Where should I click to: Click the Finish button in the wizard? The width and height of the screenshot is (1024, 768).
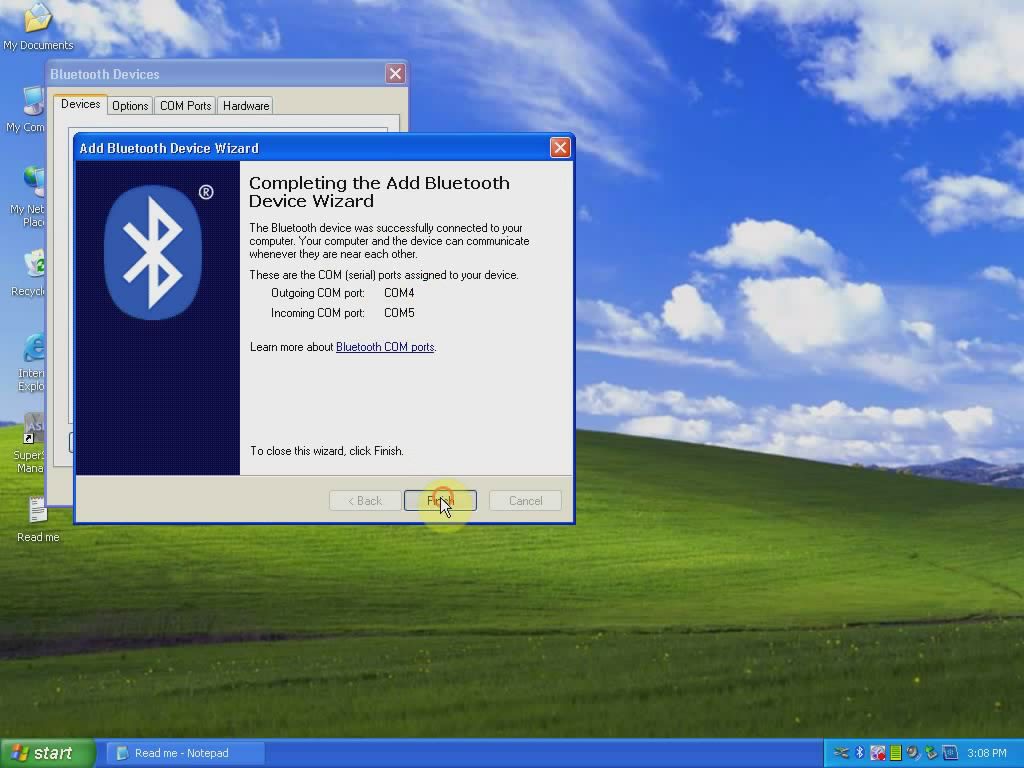coord(440,500)
